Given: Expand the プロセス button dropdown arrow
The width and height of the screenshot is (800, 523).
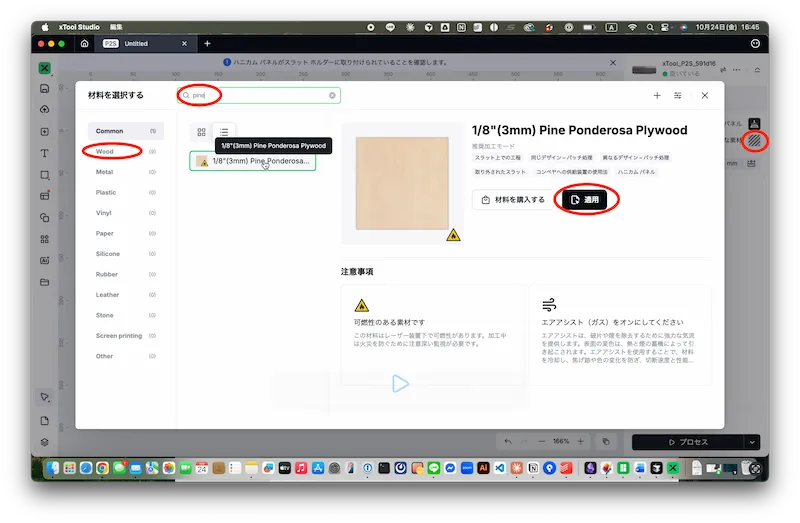Looking at the screenshot, I should tap(752, 442).
